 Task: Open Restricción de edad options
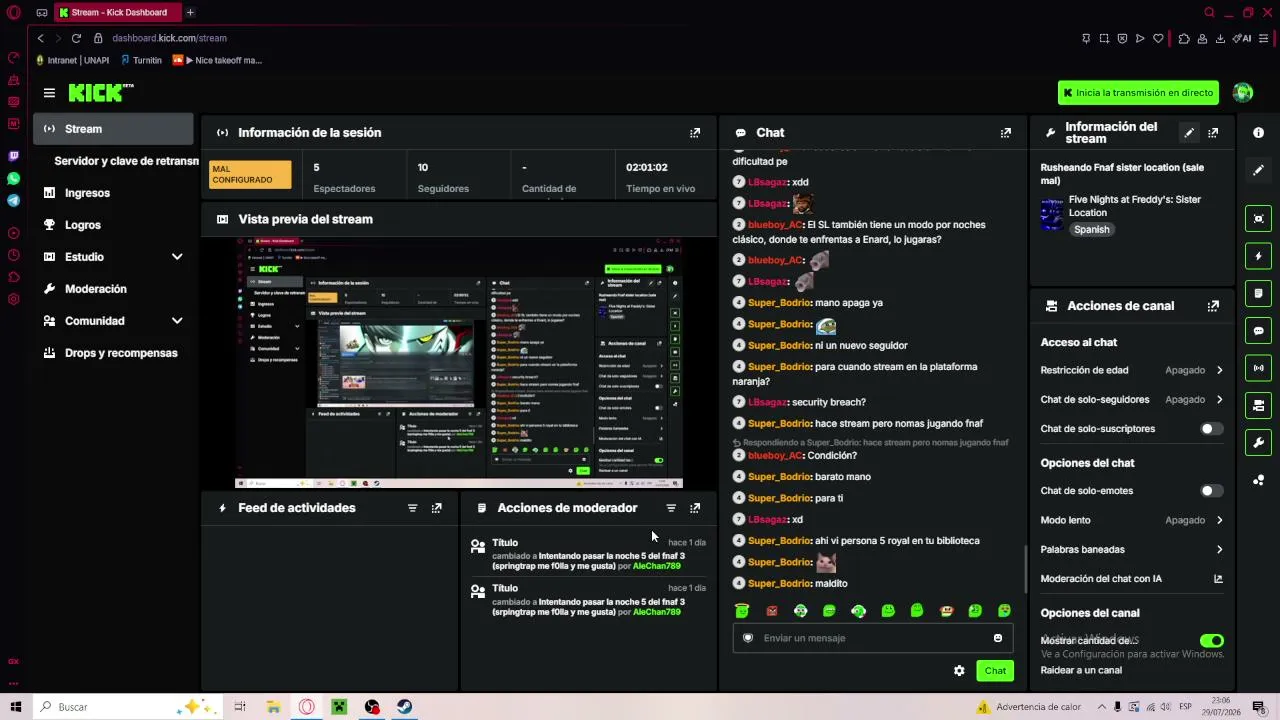[1131, 370]
